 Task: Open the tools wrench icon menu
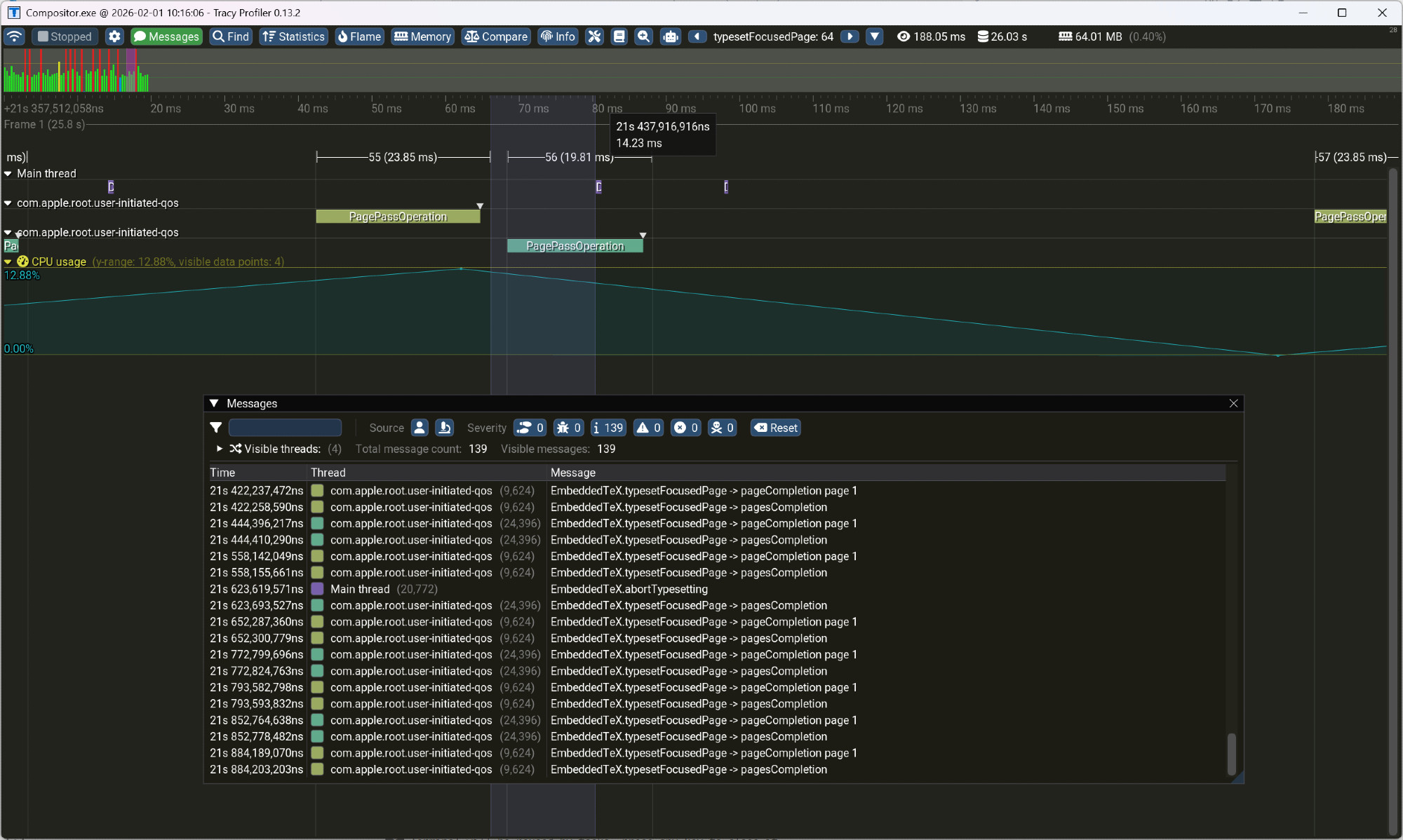594,36
